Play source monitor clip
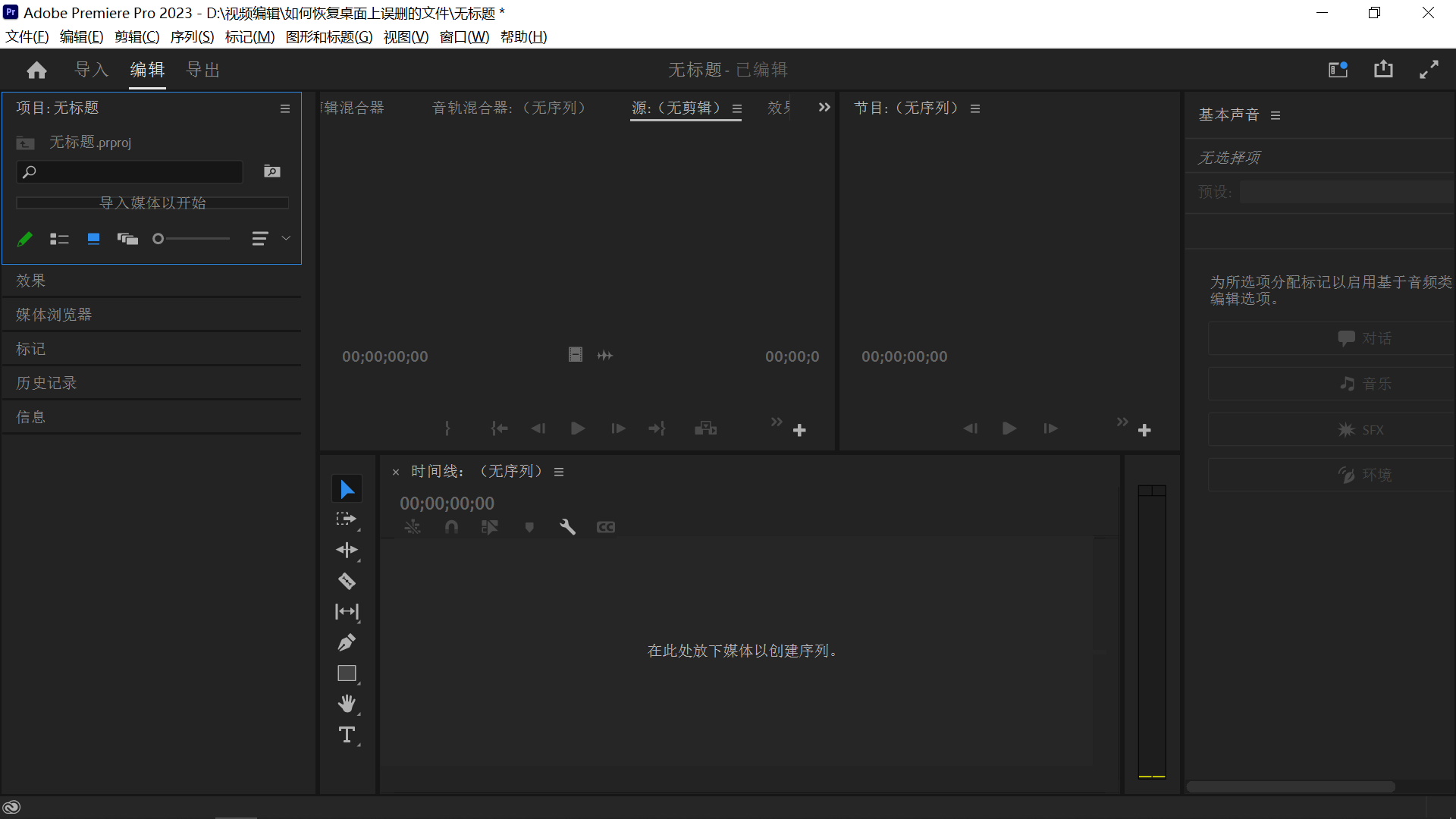This screenshot has width=1456, height=819. 577,428
